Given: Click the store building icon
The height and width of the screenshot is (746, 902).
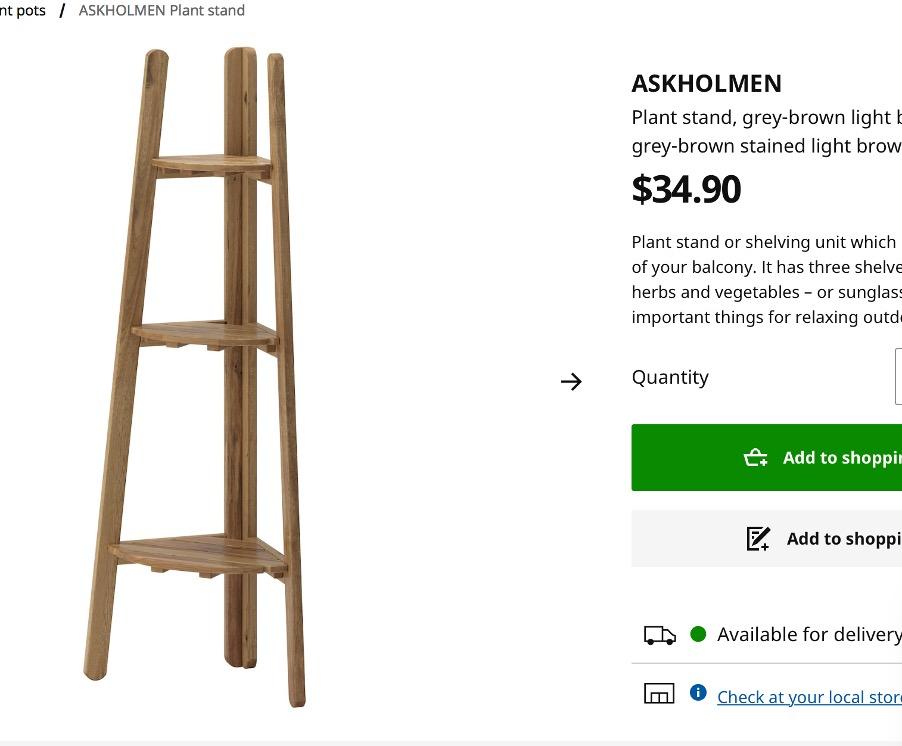Looking at the screenshot, I should [659, 692].
